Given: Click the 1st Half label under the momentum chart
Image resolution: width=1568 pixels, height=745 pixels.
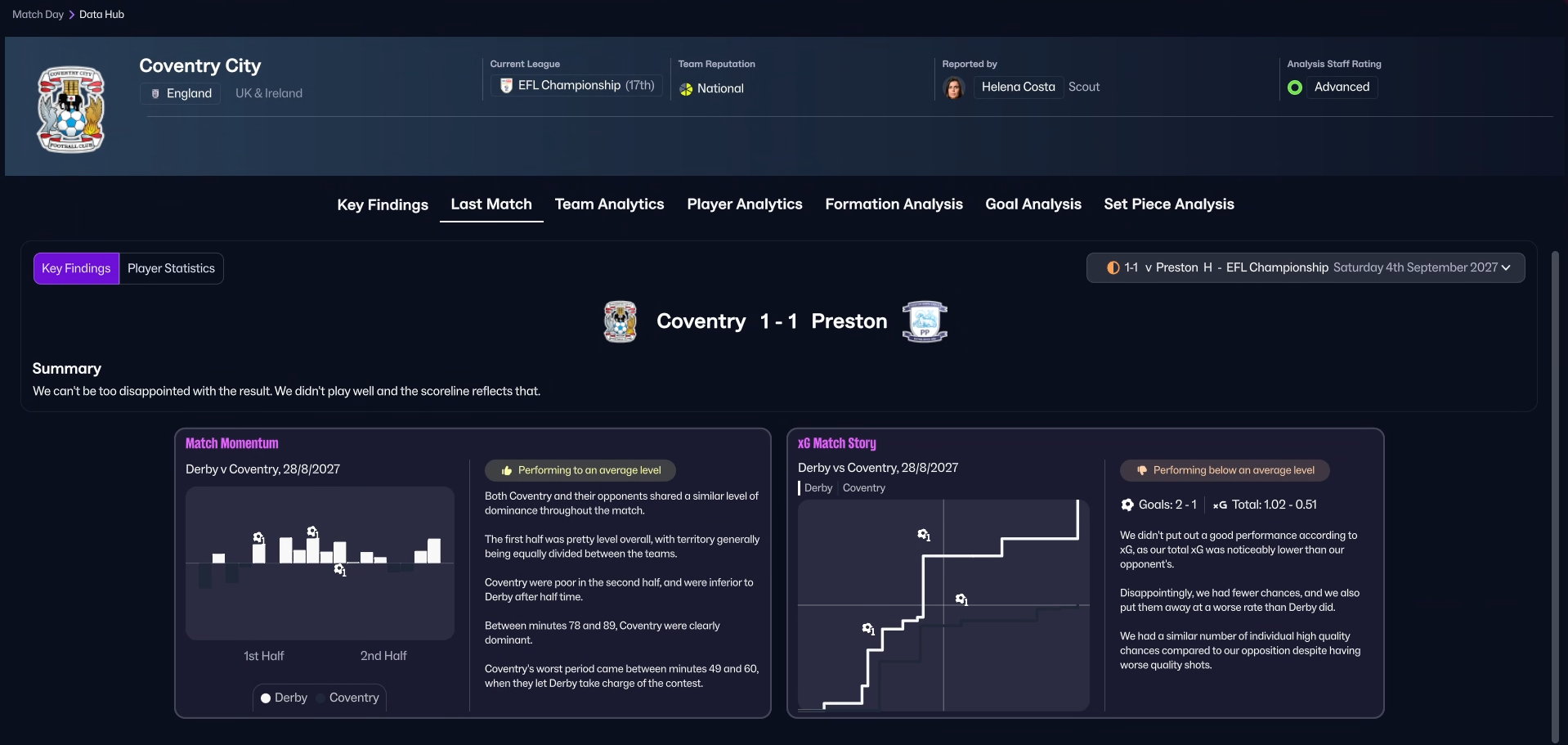Looking at the screenshot, I should pyautogui.click(x=263, y=657).
